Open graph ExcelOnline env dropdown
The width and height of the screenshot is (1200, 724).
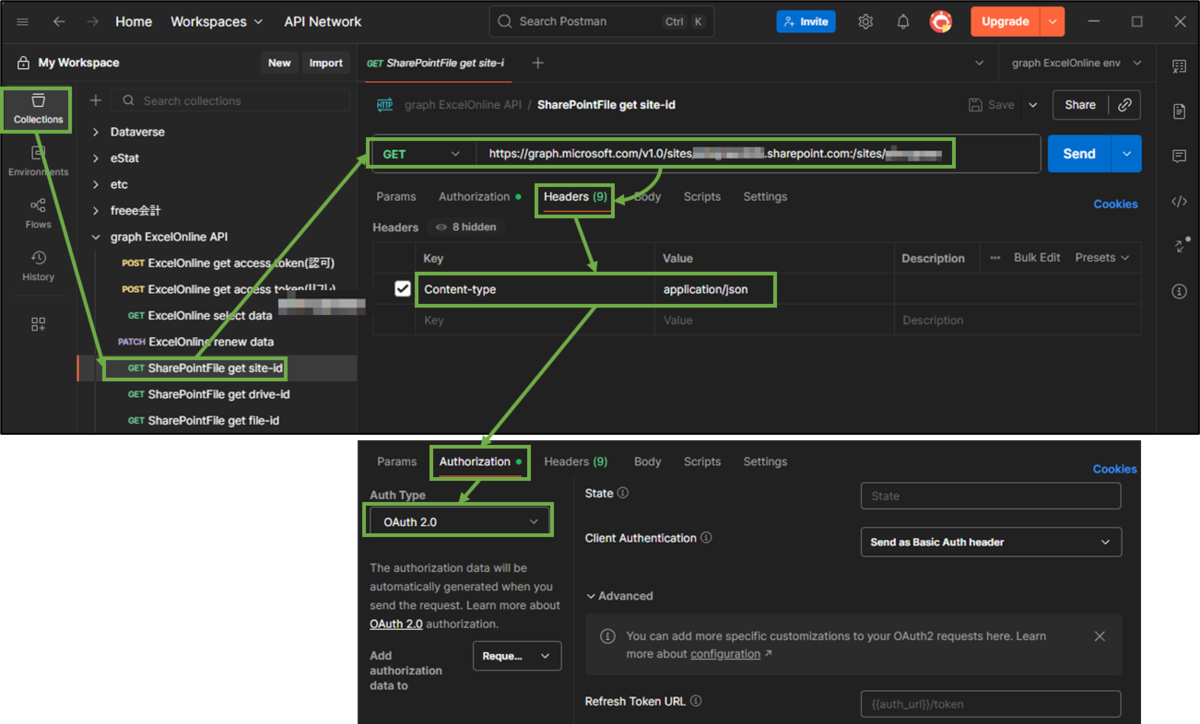pyautogui.click(x=1076, y=63)
